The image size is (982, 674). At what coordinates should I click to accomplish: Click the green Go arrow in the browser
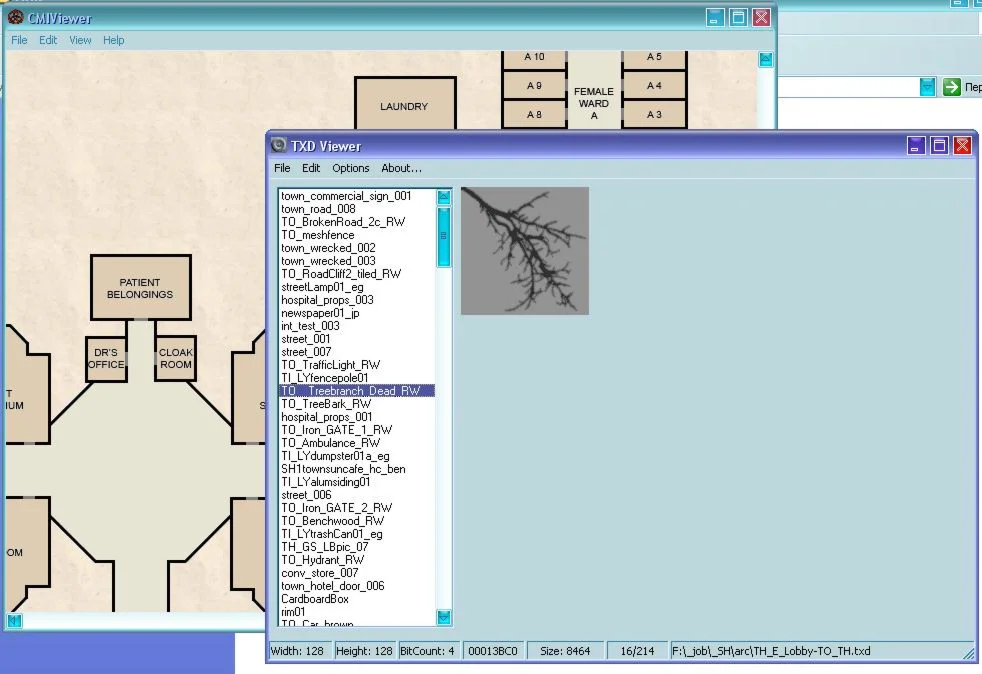coord(951,87)
